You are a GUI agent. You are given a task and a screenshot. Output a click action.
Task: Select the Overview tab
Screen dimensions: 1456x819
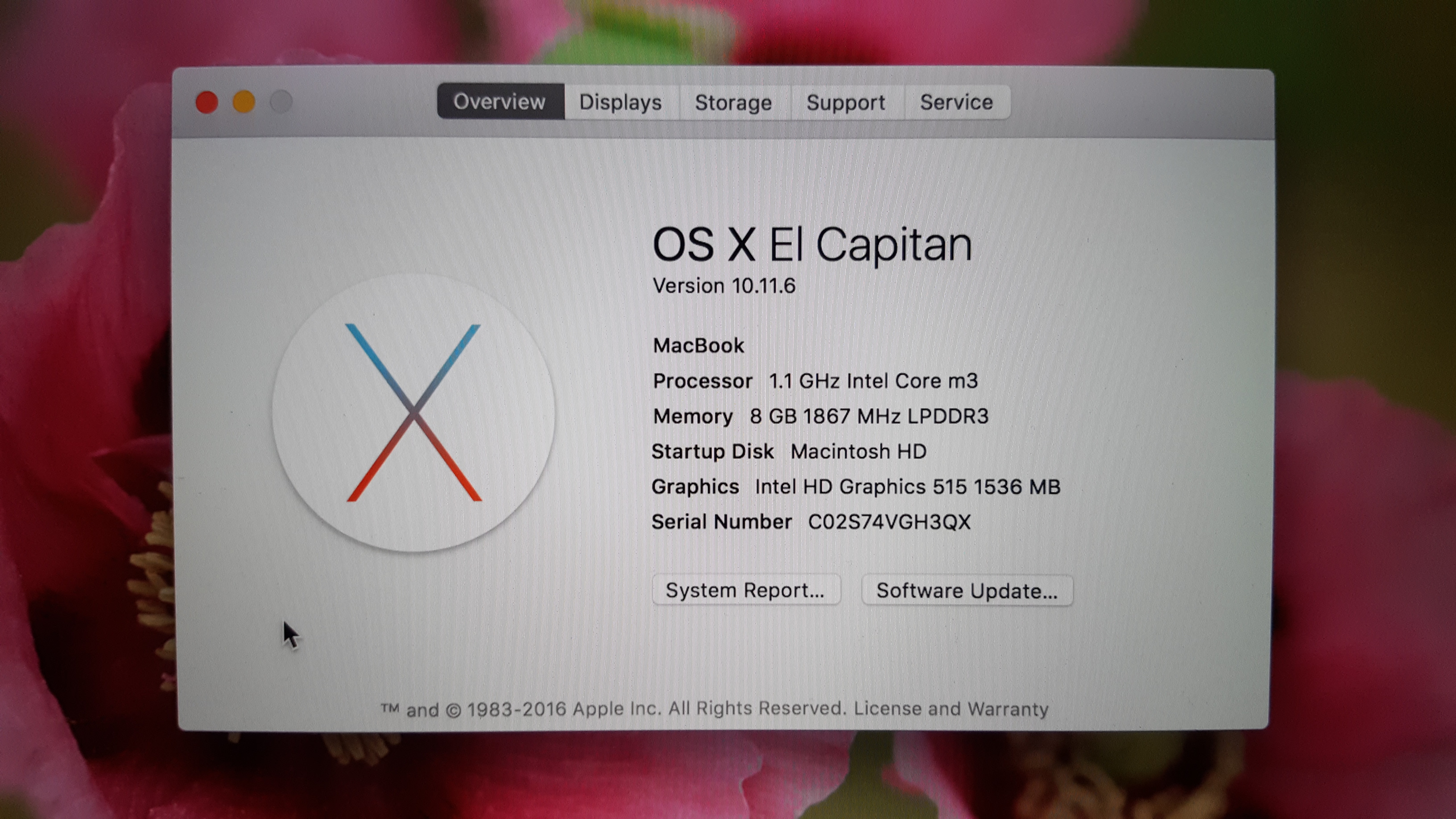[500, 102]
